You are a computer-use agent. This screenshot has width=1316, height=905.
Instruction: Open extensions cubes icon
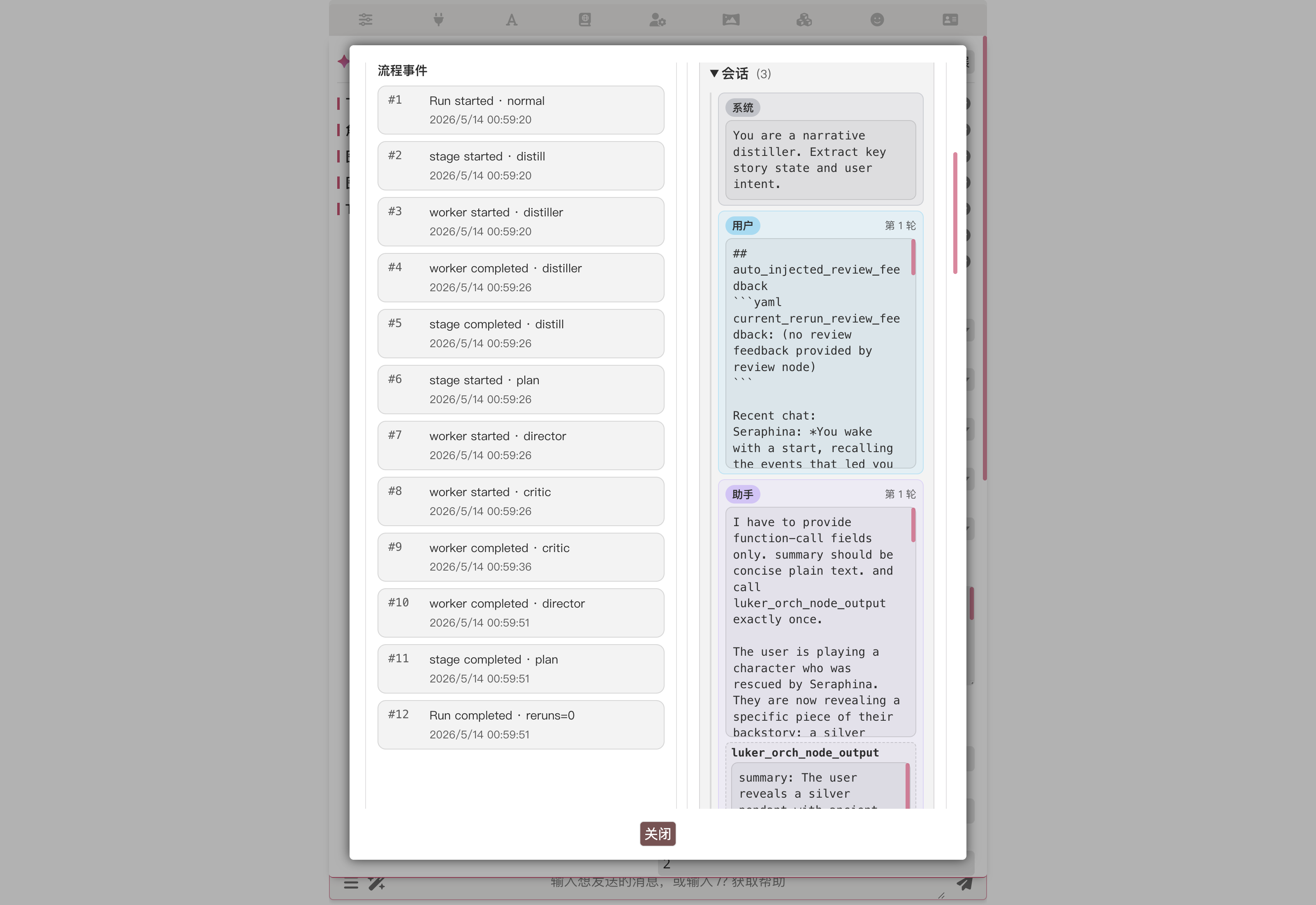coord(804,20)
